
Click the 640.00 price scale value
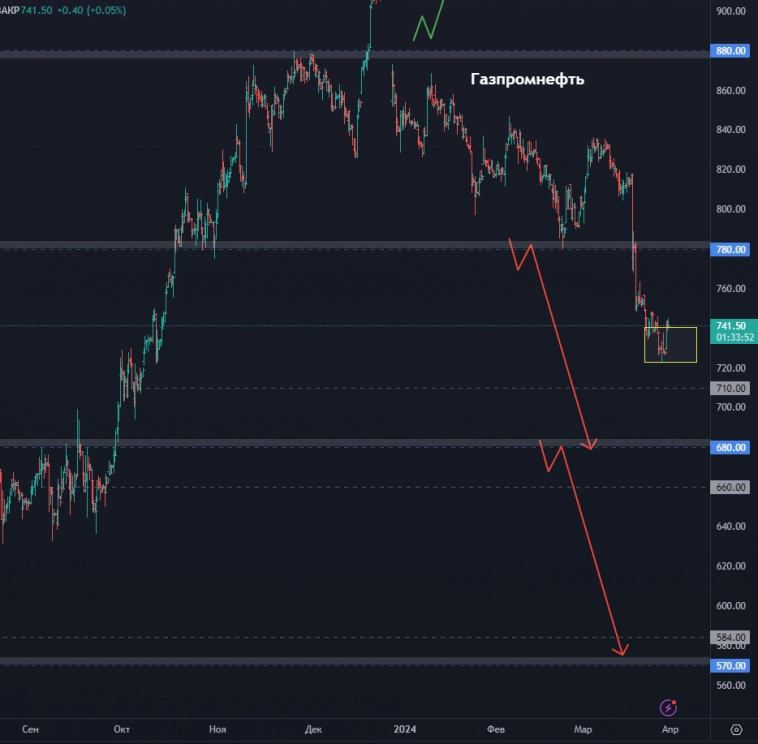[x=731, y=526]
